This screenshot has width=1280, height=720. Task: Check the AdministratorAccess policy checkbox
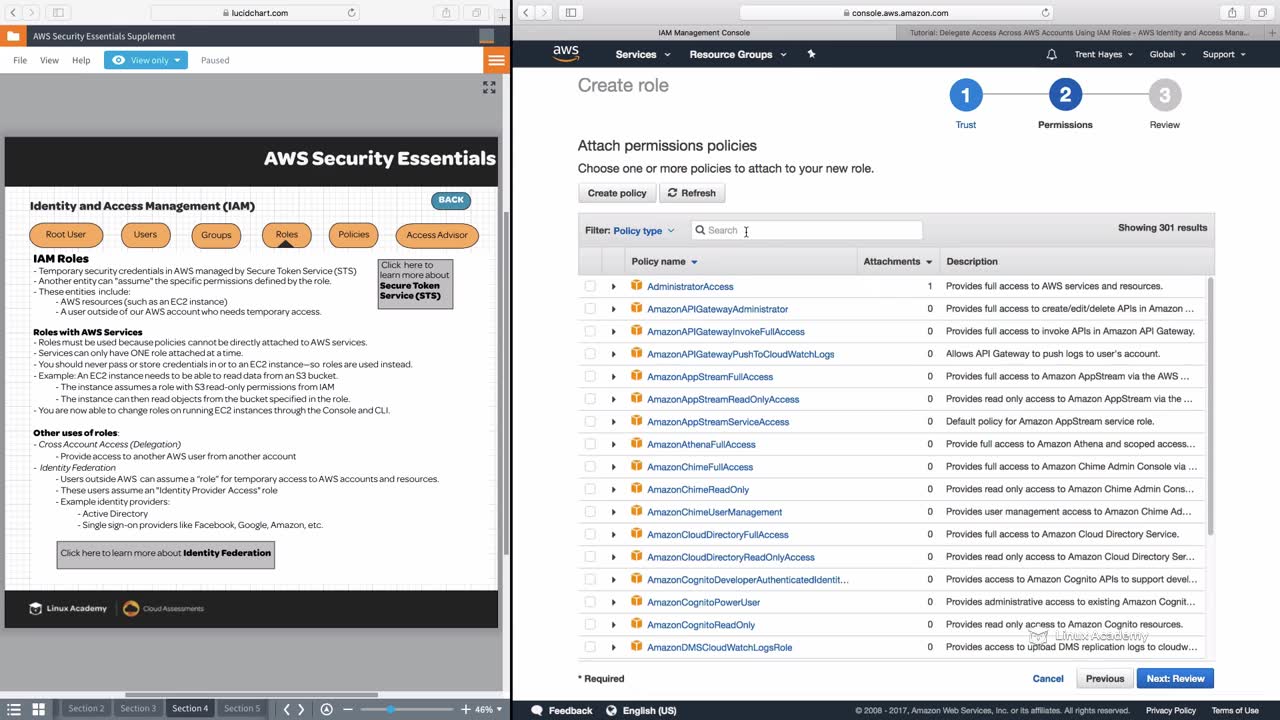coord(590,286)
